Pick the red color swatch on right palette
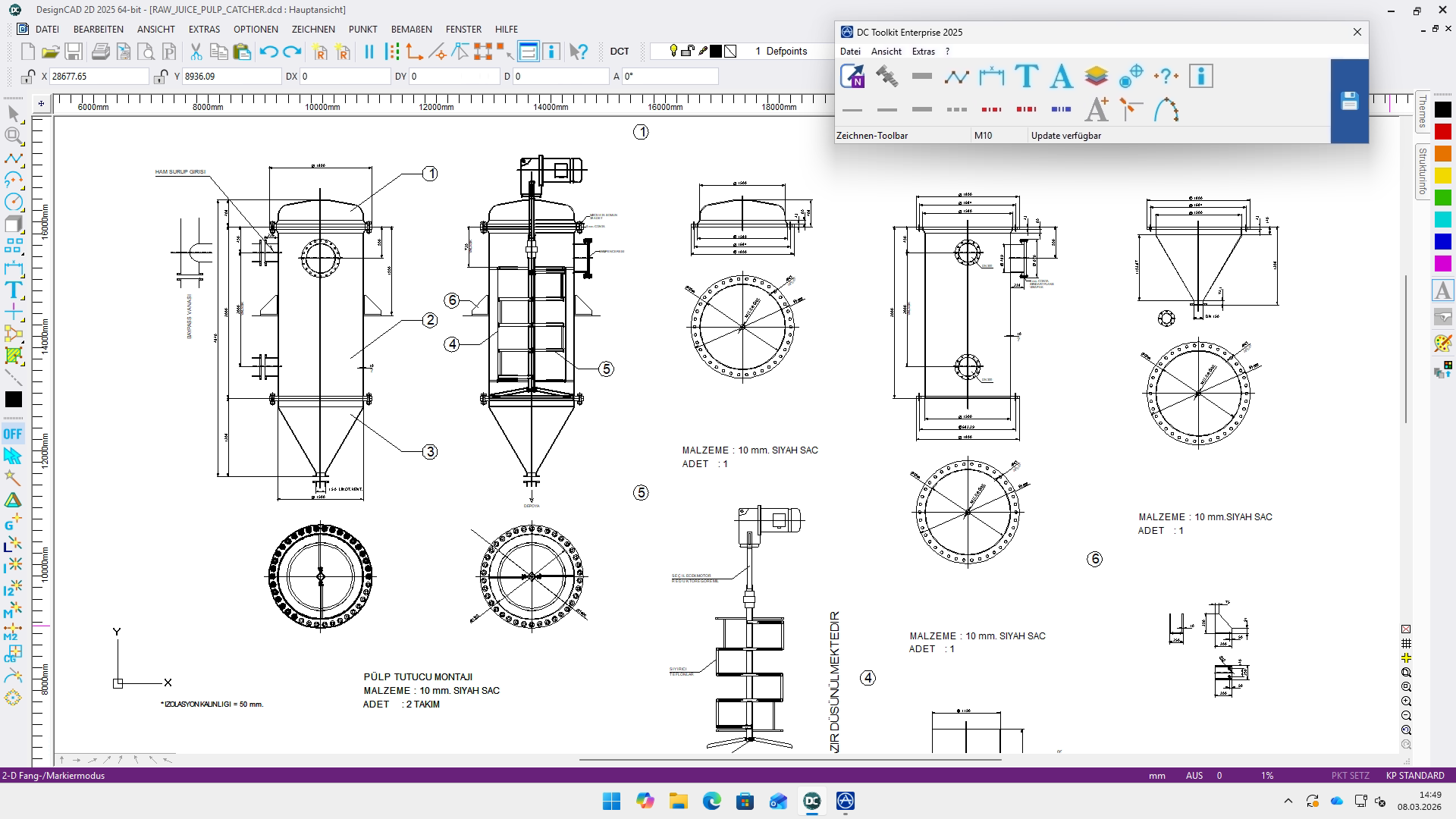Screen dimensions: 1456x819 point(1442,132)
